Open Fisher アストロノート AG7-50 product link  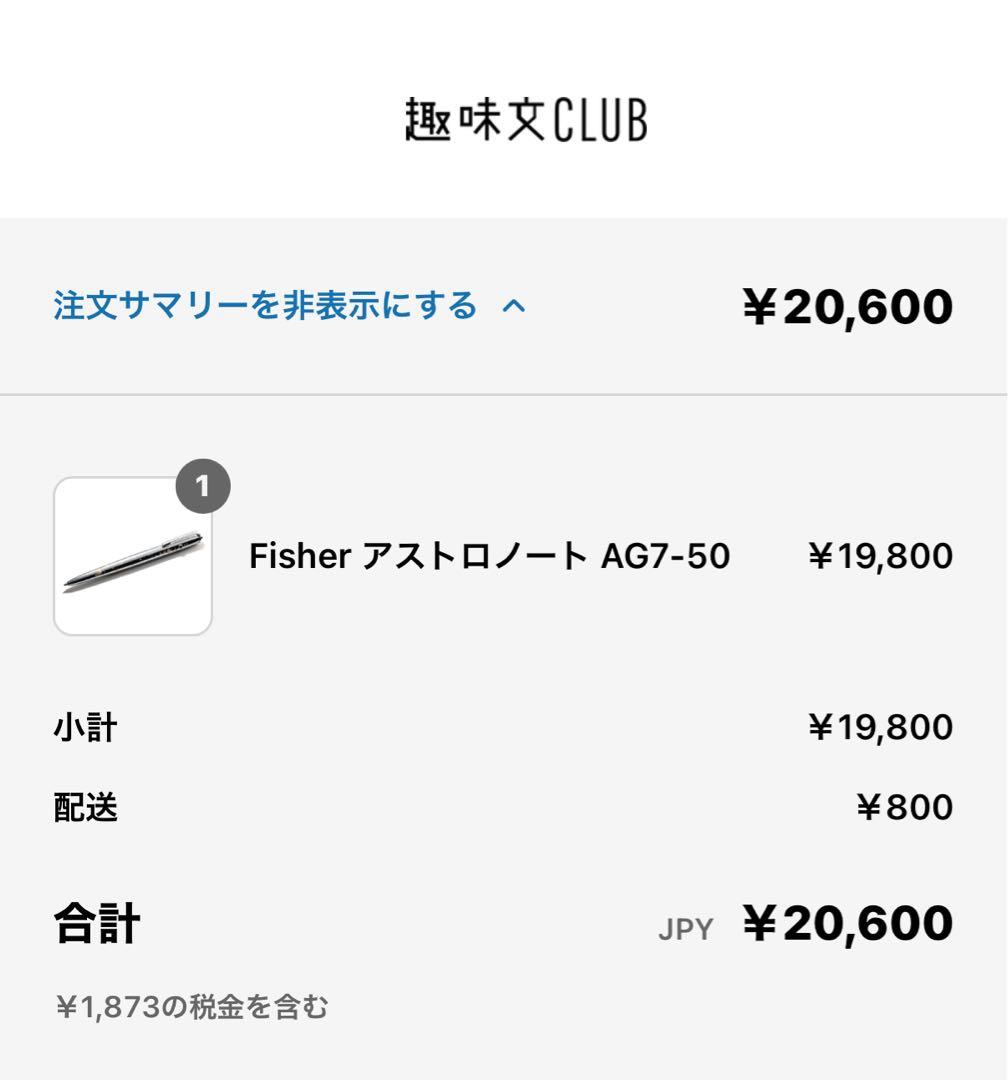click(492, 556)
